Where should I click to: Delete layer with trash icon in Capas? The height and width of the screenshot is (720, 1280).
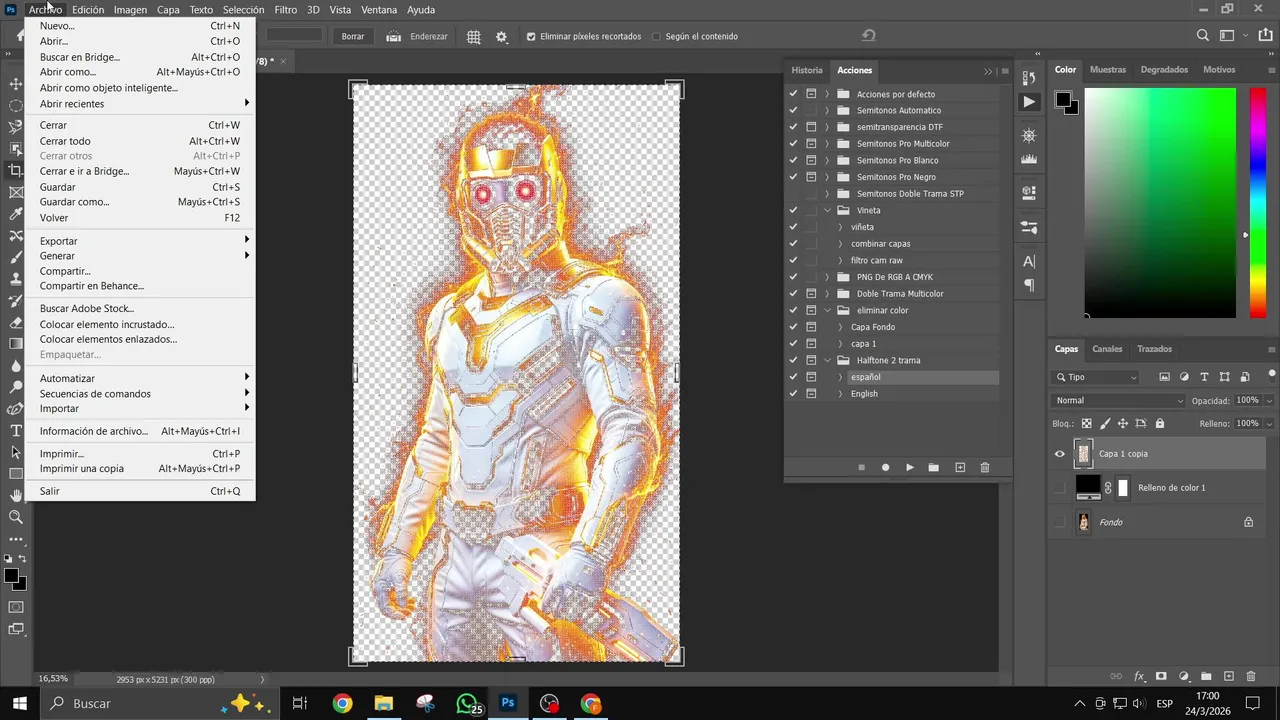(x=1251, y=677)
